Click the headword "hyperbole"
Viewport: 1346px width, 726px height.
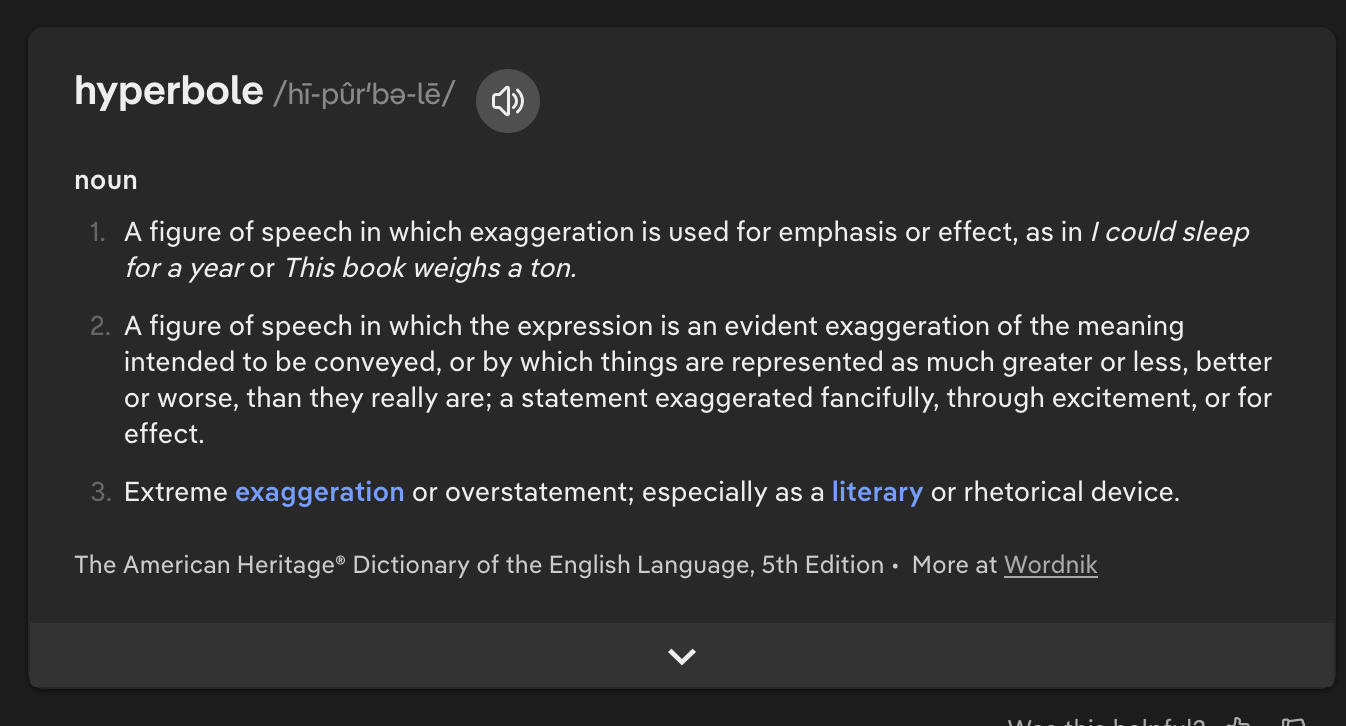pyautogui.click(x=169, y=92)
